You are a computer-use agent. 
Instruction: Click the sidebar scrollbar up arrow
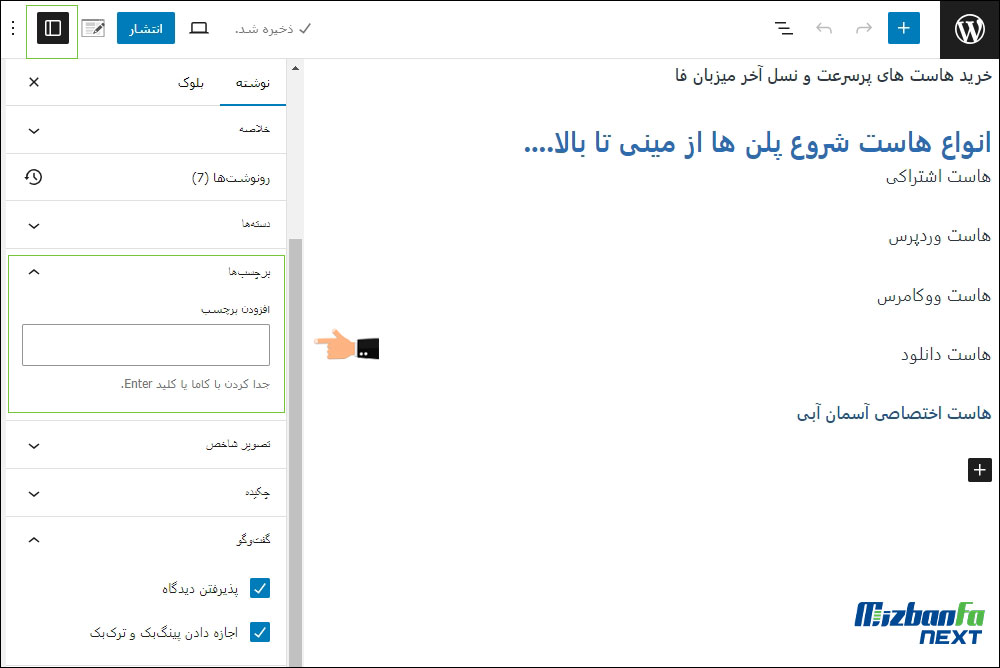[295, 68]
